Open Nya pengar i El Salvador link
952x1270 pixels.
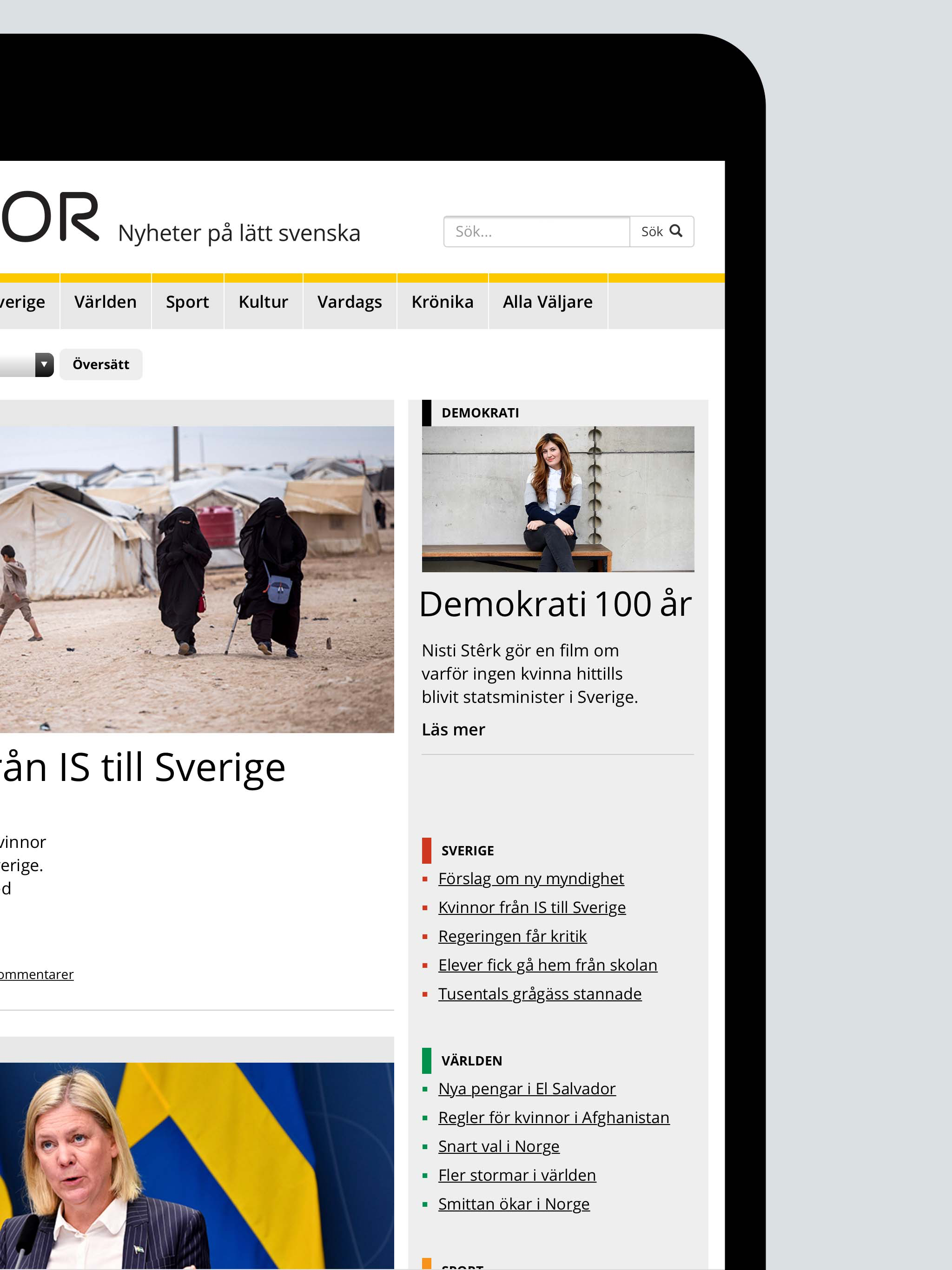527,1089
